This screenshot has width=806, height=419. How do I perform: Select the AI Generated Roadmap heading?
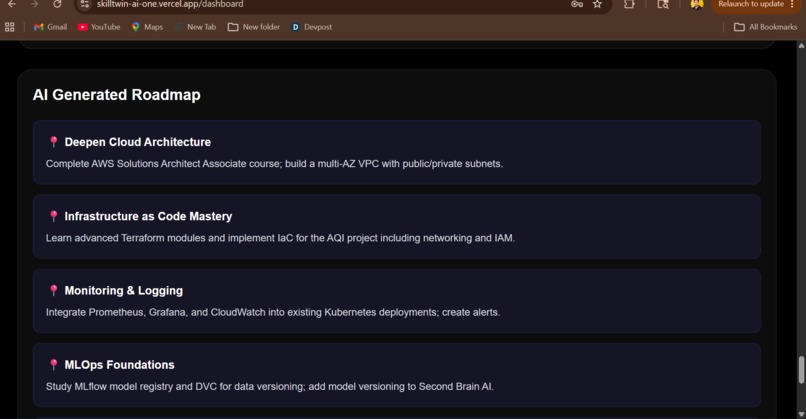(x=117, y=95)
